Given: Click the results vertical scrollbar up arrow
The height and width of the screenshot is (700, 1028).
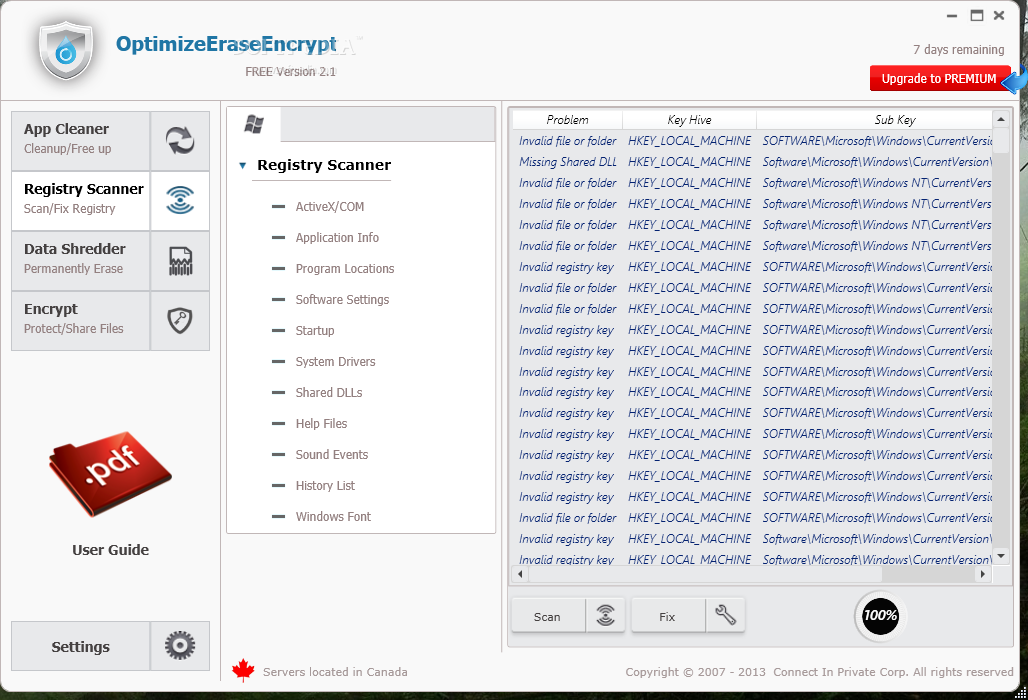Looking at the screenshot, I should 1000,119.
